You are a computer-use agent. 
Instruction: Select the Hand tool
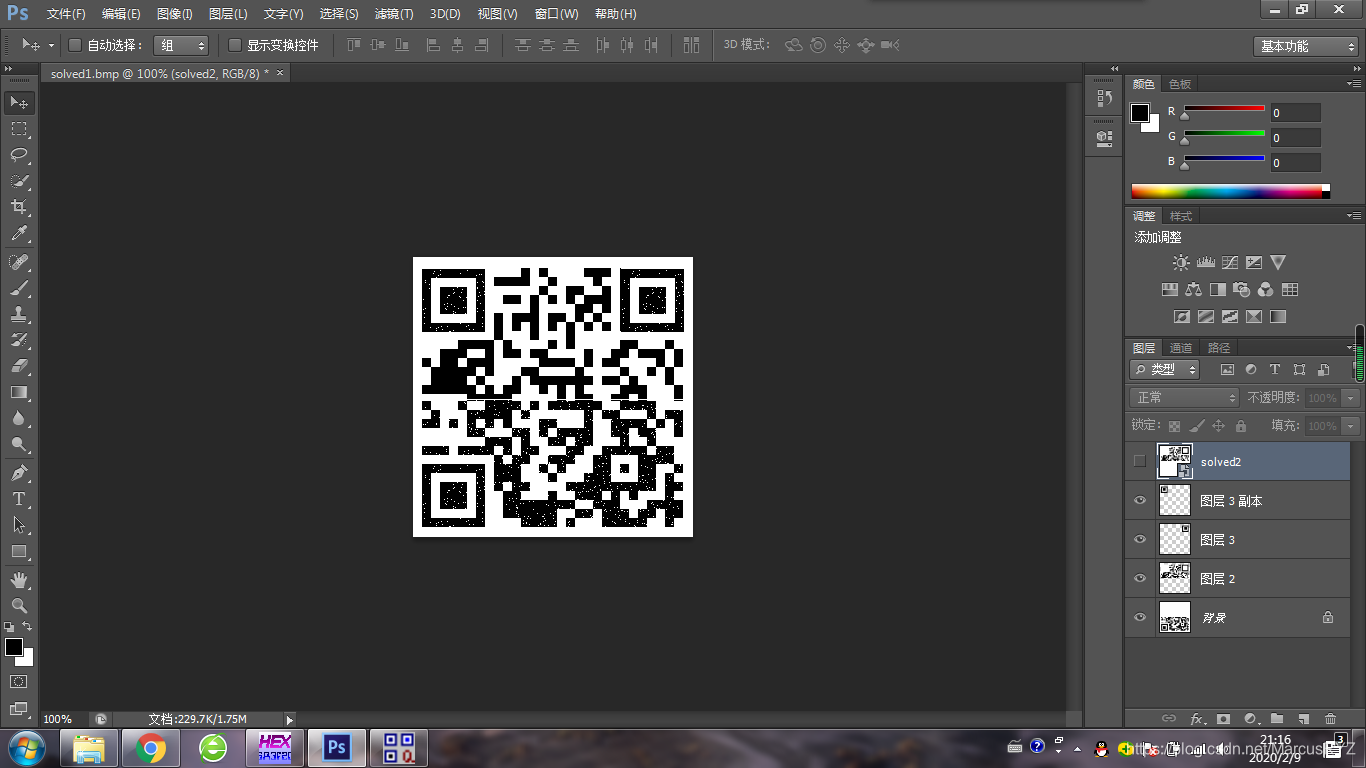click(x=19, y=579)
